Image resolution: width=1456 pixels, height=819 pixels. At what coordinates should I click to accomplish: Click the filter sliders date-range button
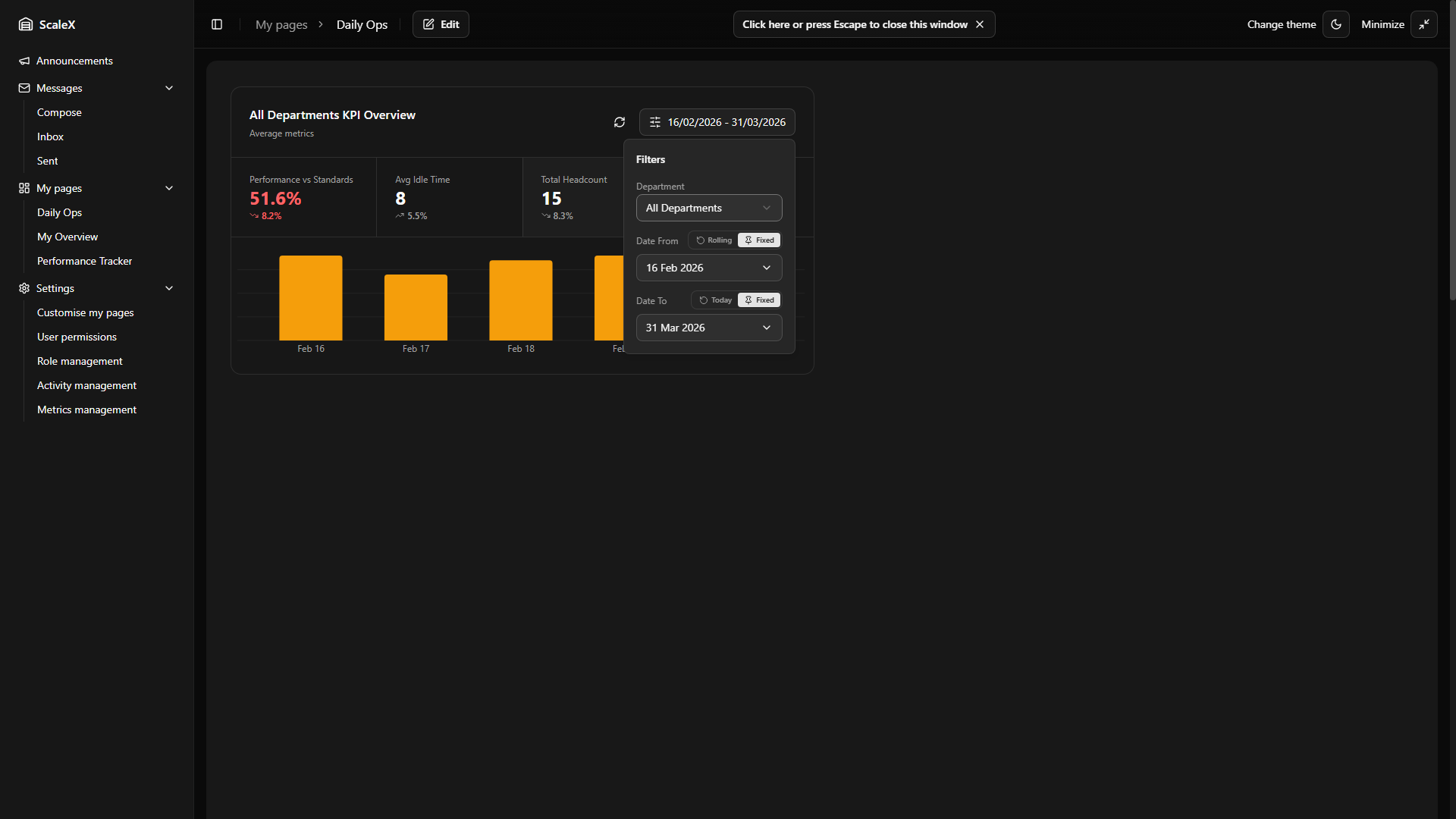(x=717, y=122)
